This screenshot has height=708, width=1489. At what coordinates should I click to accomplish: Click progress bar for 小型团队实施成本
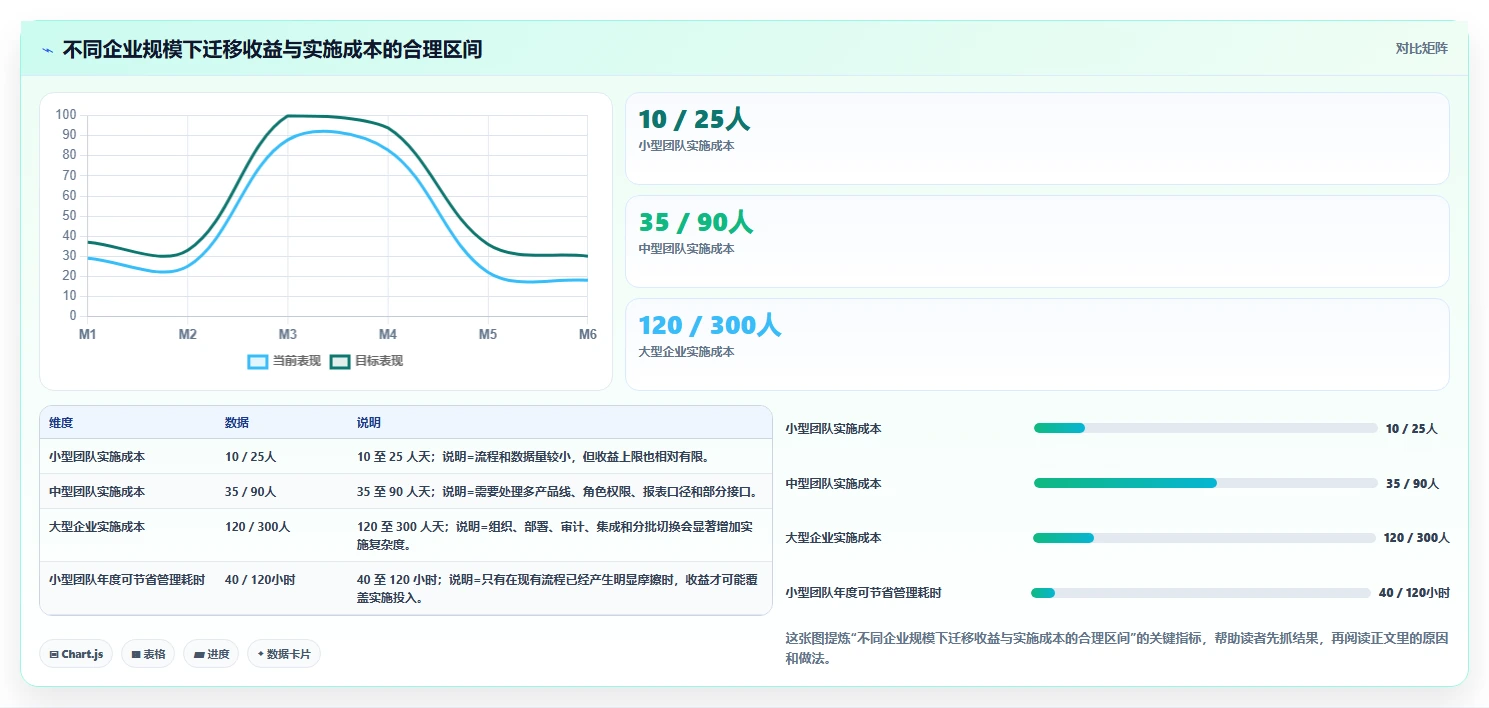(1205, 428)
